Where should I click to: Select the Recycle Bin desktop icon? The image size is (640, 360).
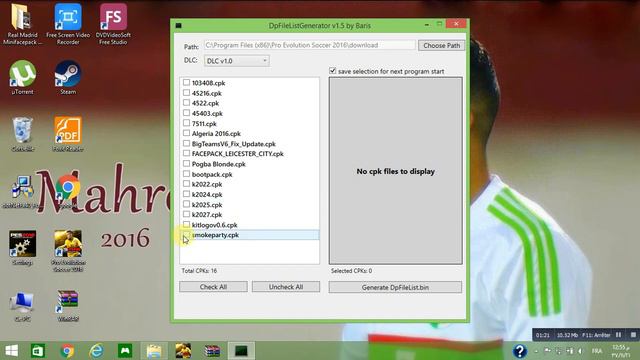(x=22, y=134)
